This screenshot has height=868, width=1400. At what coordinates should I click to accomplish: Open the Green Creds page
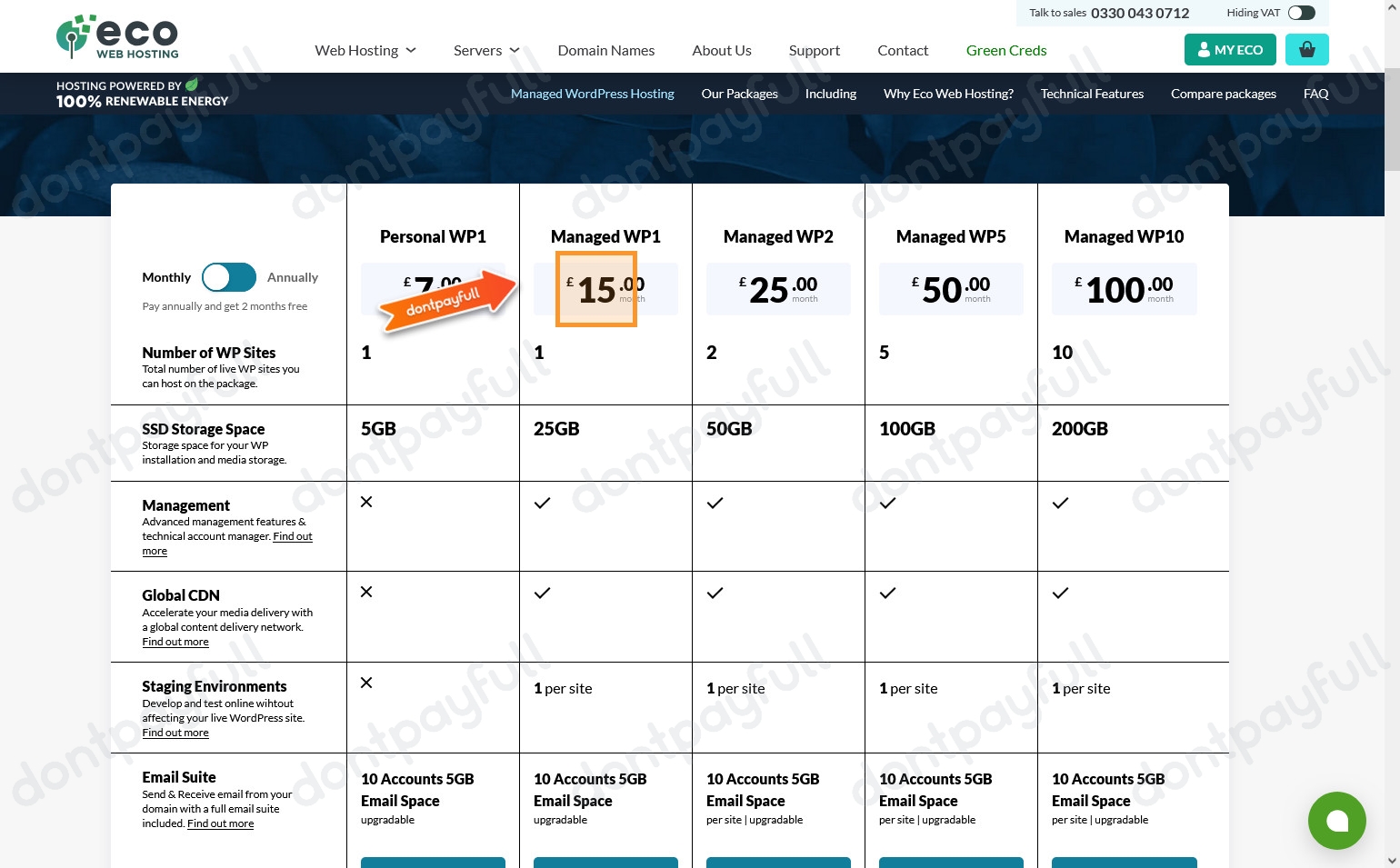coord(1006,51)
